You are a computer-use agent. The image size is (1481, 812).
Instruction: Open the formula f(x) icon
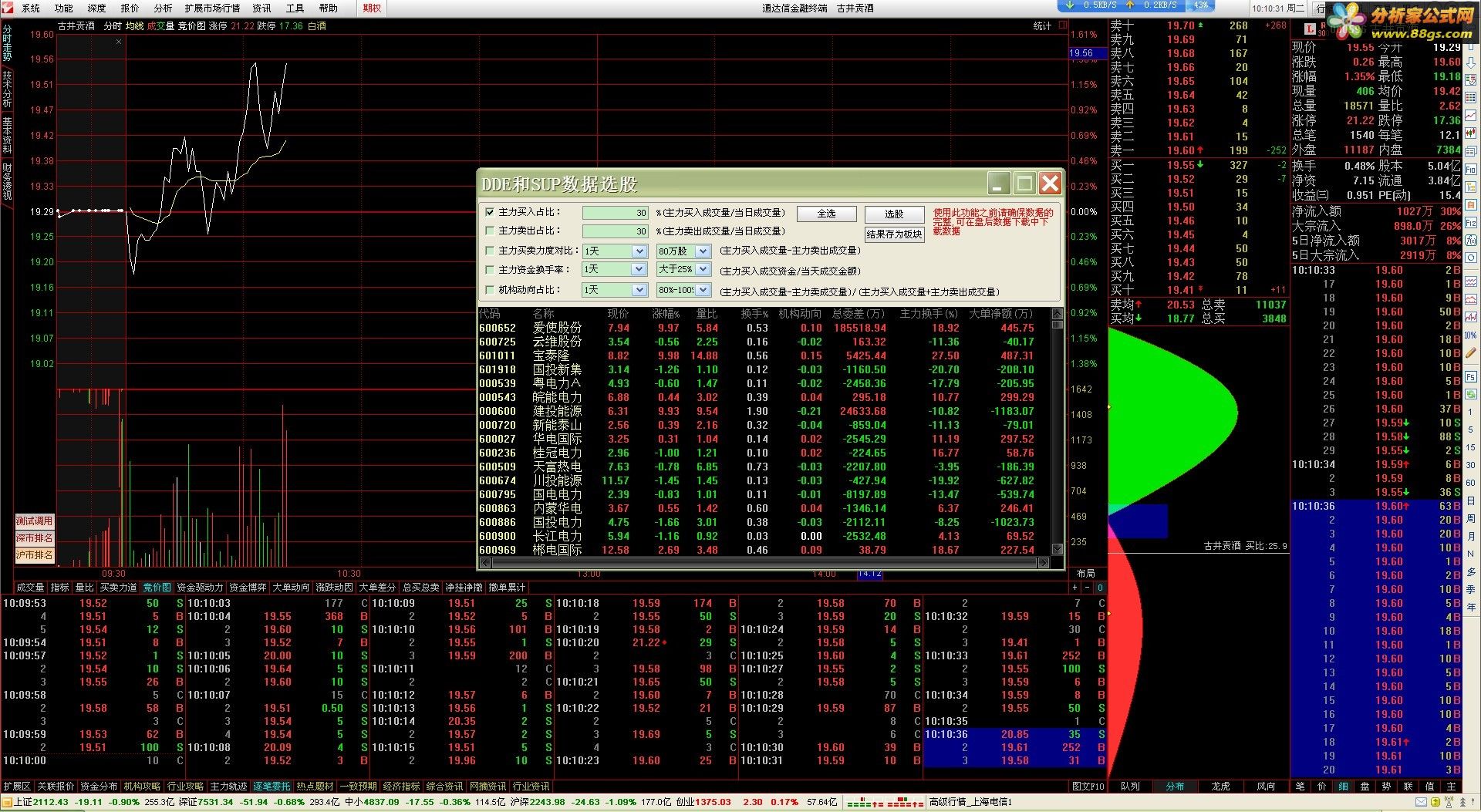[1471, 241]
